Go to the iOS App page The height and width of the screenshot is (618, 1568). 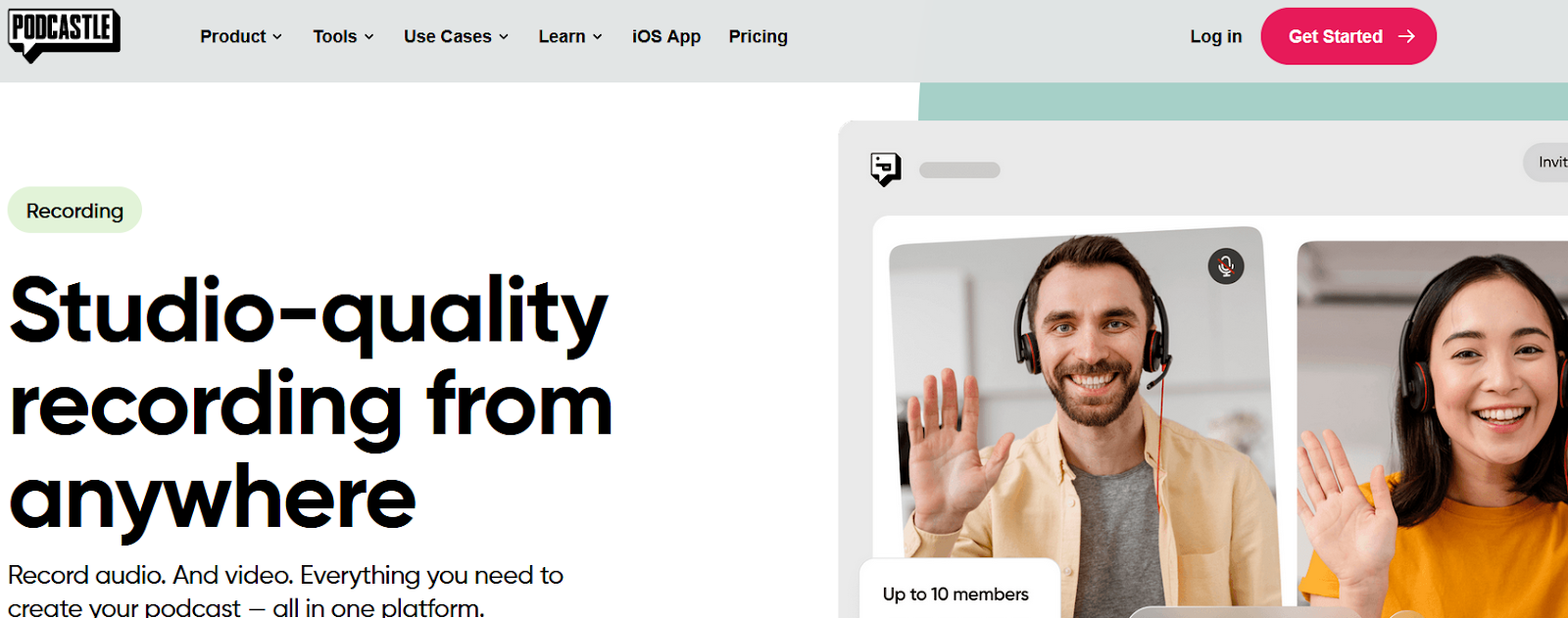point(666,36)
